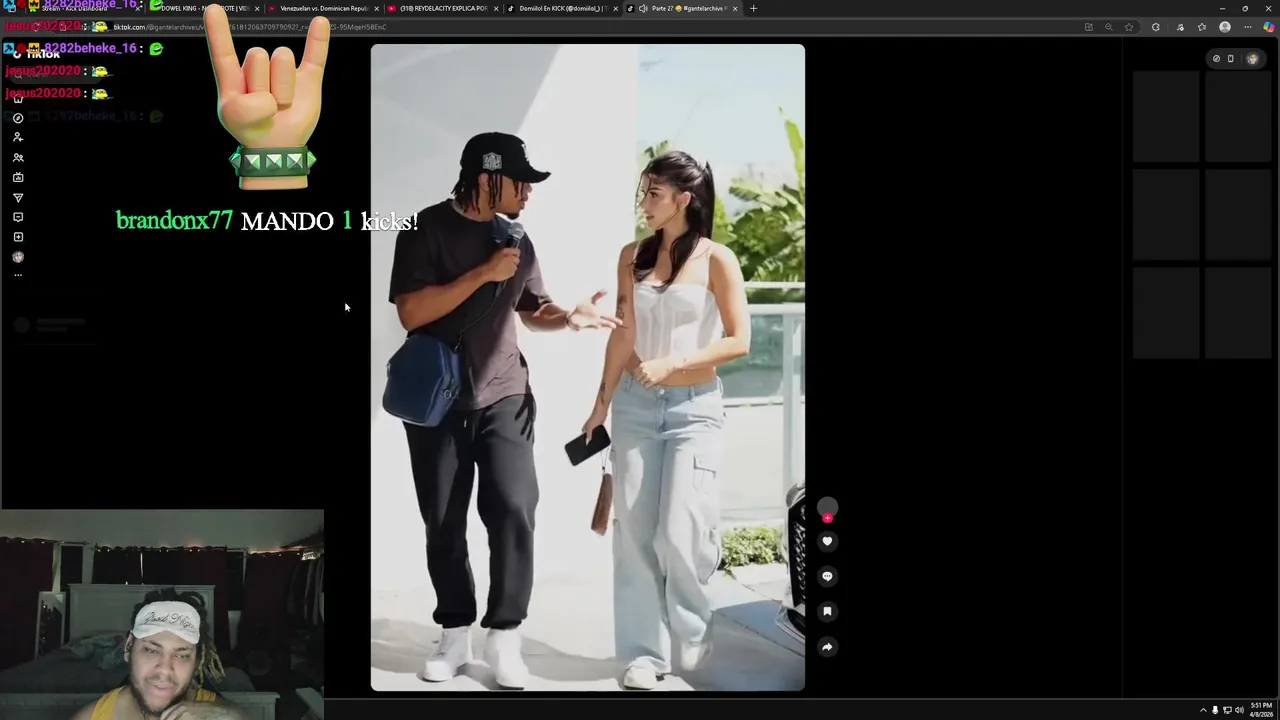Save video with bookmark icon
Viewport: 1280px width, 720px height.
tap(827, 611)
